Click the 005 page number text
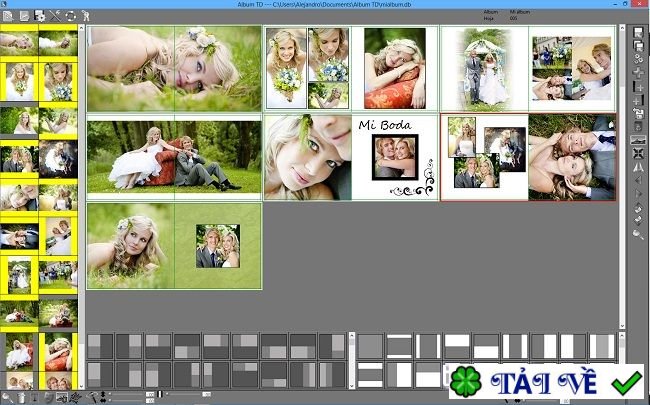Screen dimensions: 650x405 point(514,18)
